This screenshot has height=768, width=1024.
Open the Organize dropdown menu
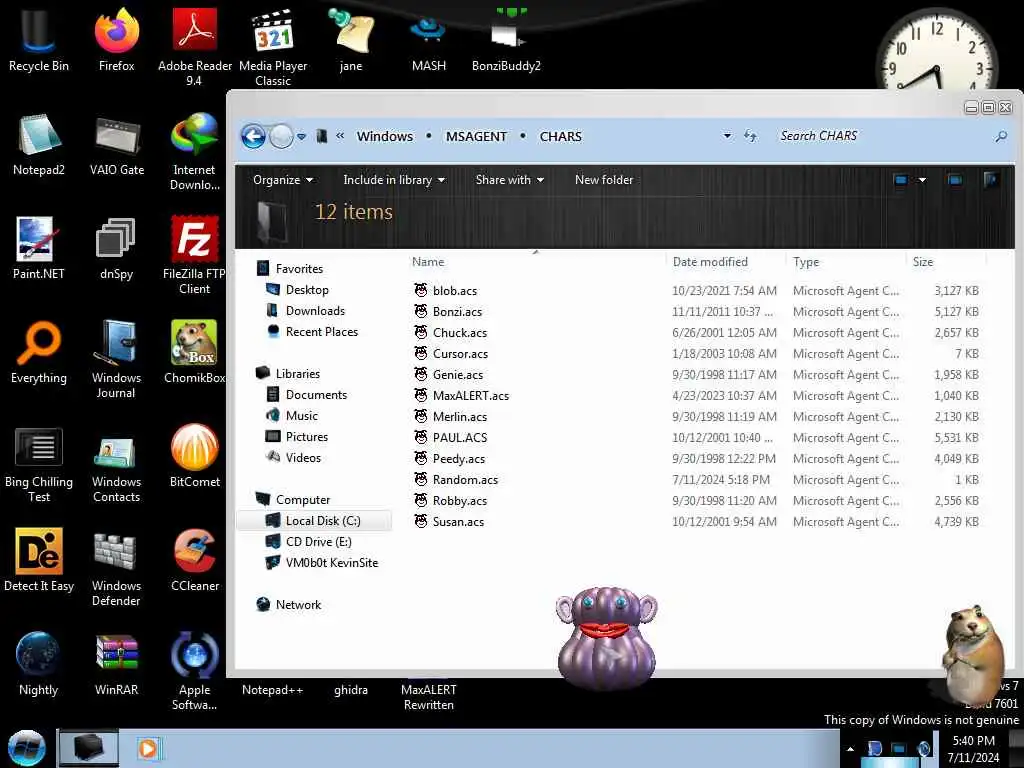click(283, 180)
